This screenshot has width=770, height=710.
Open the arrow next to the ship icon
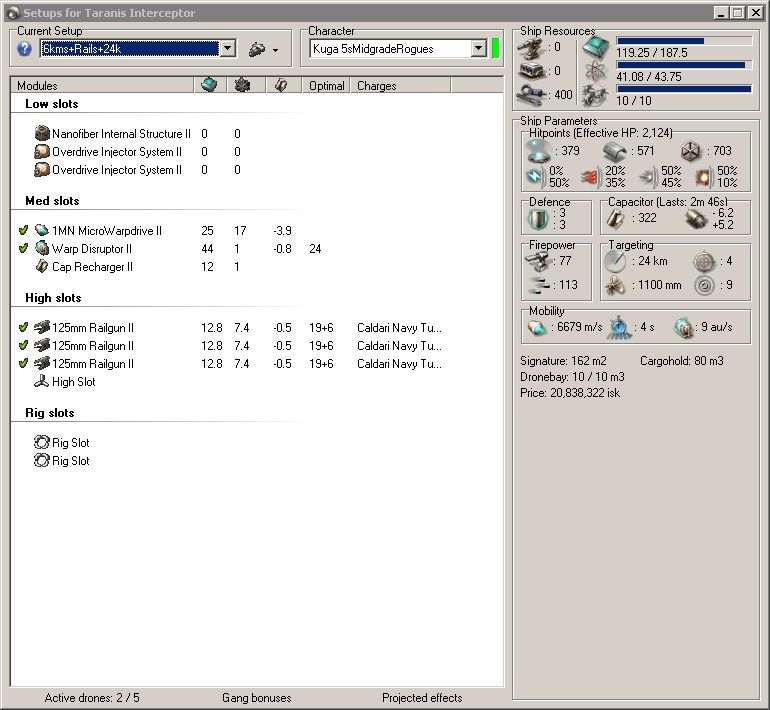[x=275, y=50]
